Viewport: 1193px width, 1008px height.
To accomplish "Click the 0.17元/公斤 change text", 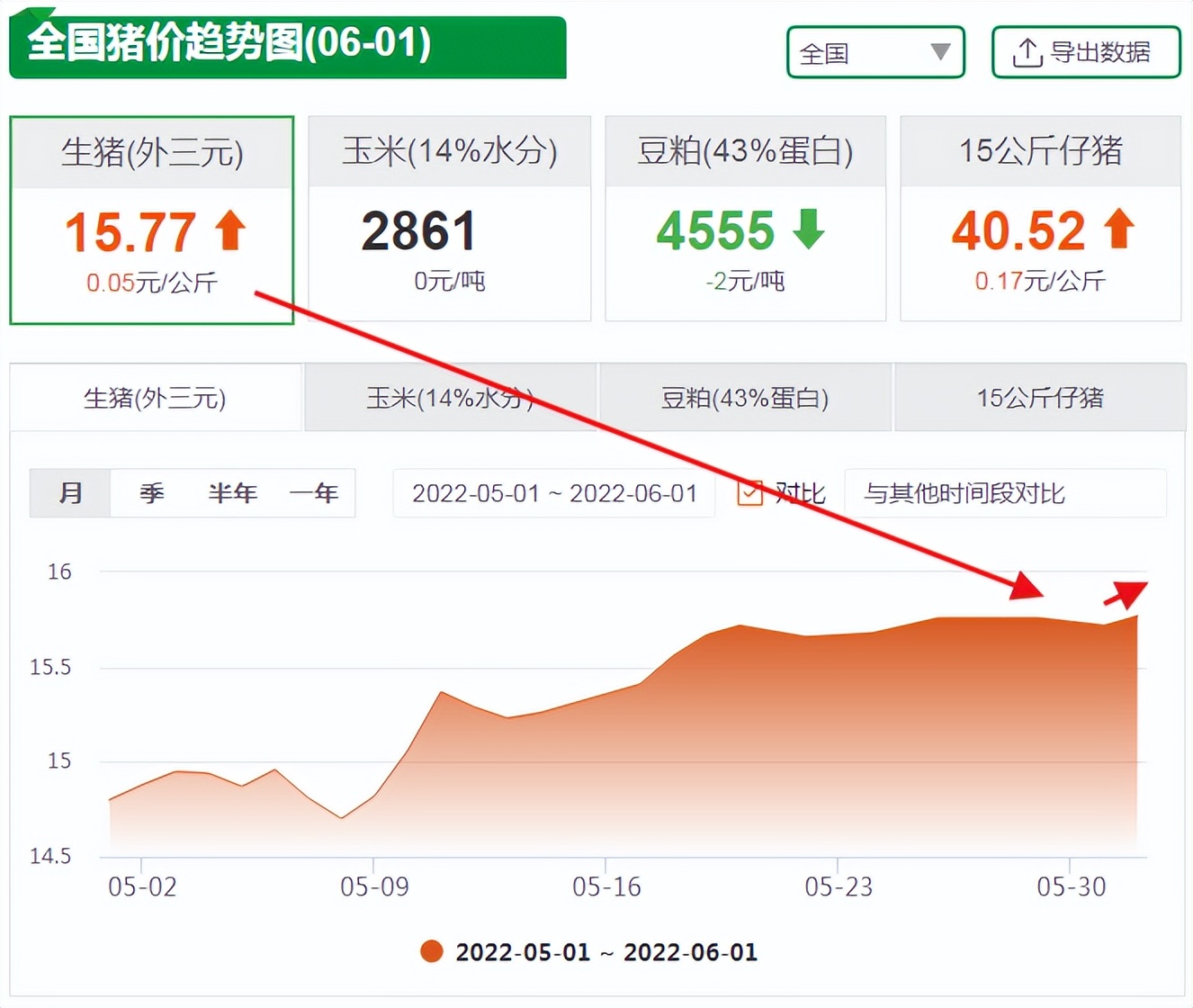I will click(1040, 281).
